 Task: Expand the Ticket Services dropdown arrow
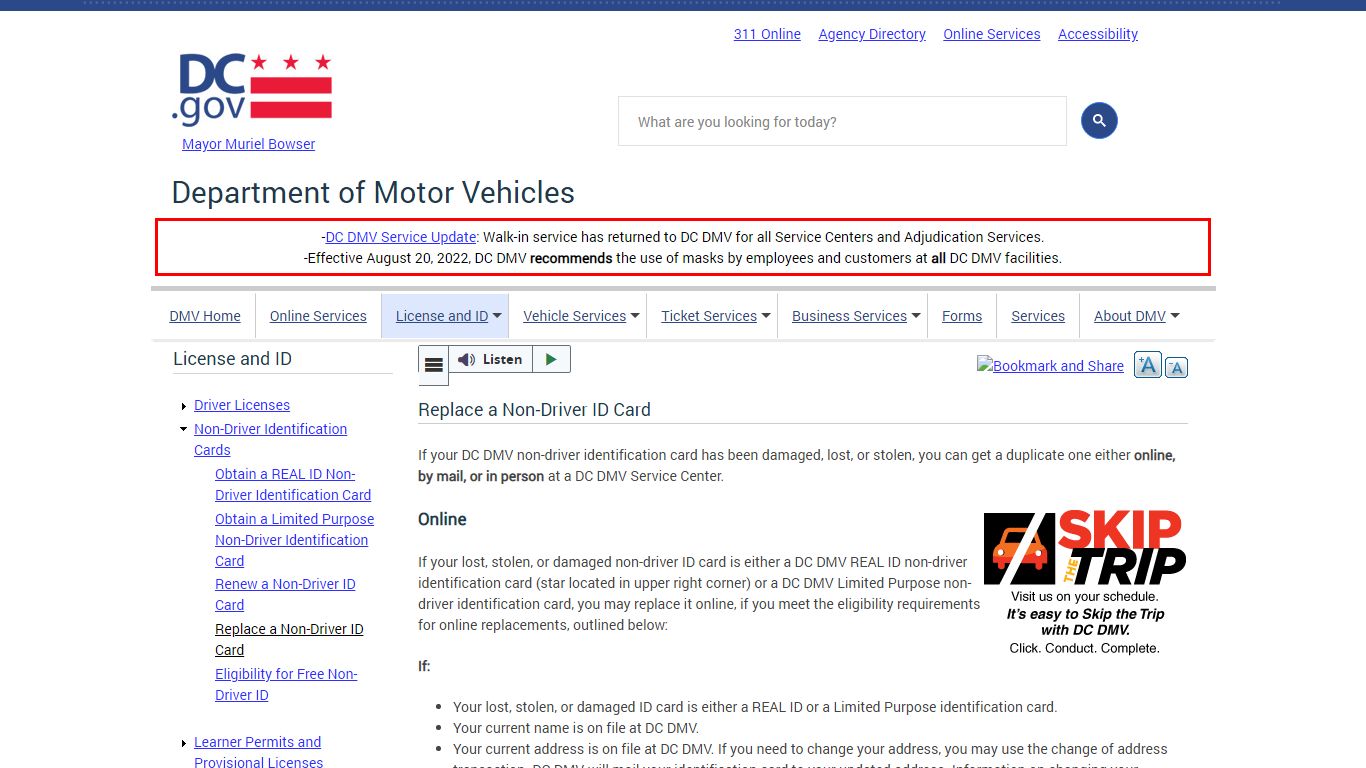point(766,316)
